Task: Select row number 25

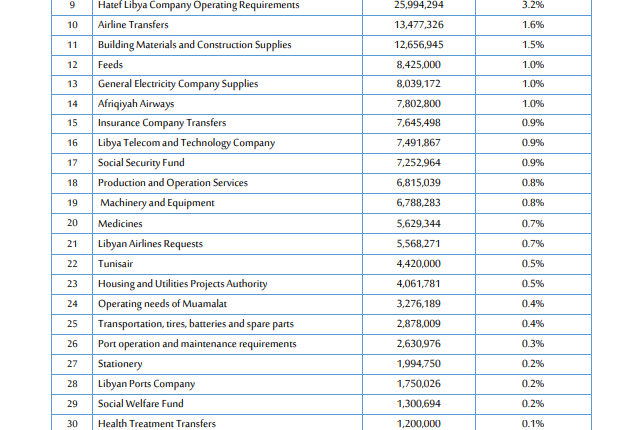Action: coord(72,324)
